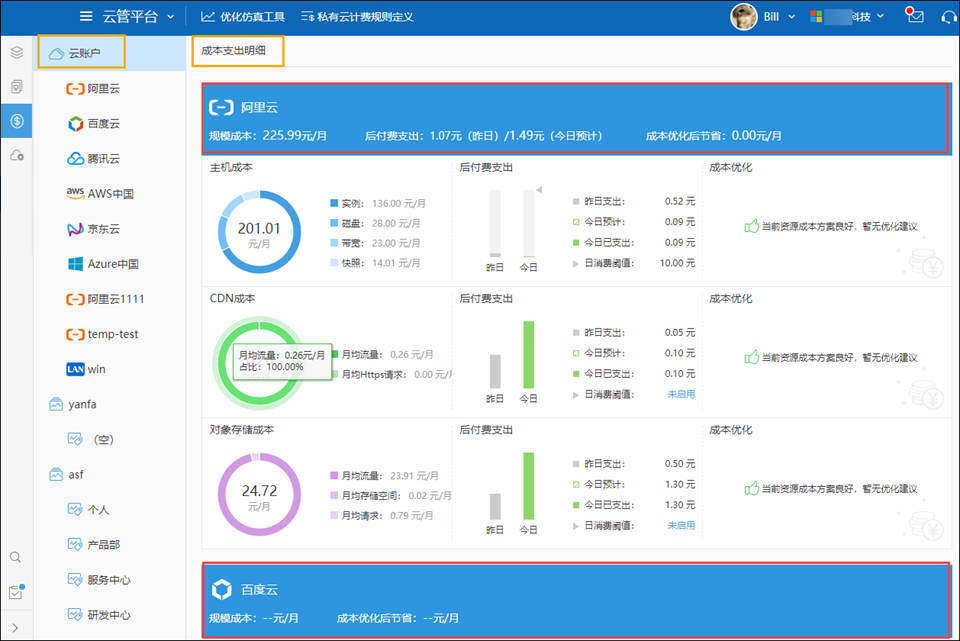
Task: Expand the left sidebar with bottom chevron
Action: (x=16, y=628)
